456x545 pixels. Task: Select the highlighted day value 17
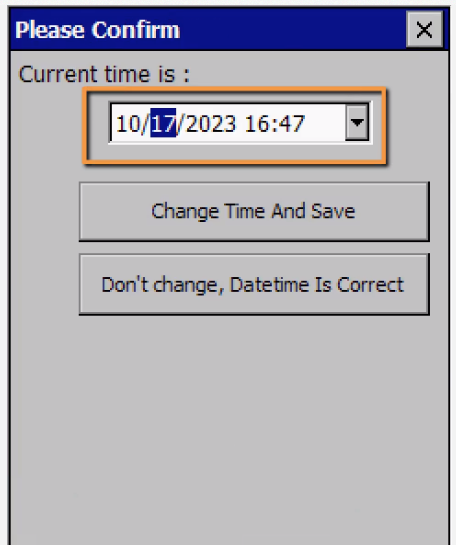[163, 123]
